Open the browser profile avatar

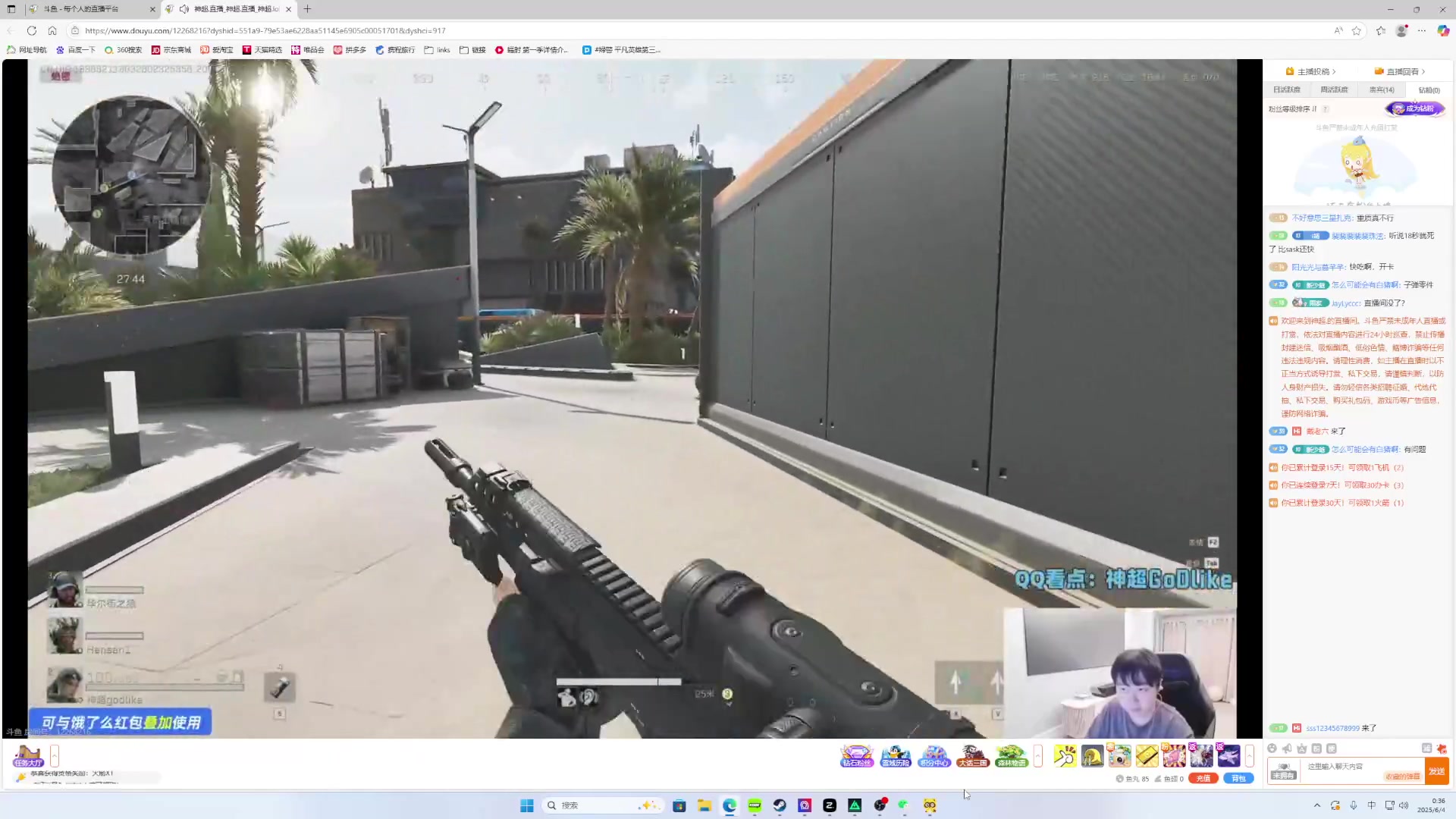coord(1401,30)
